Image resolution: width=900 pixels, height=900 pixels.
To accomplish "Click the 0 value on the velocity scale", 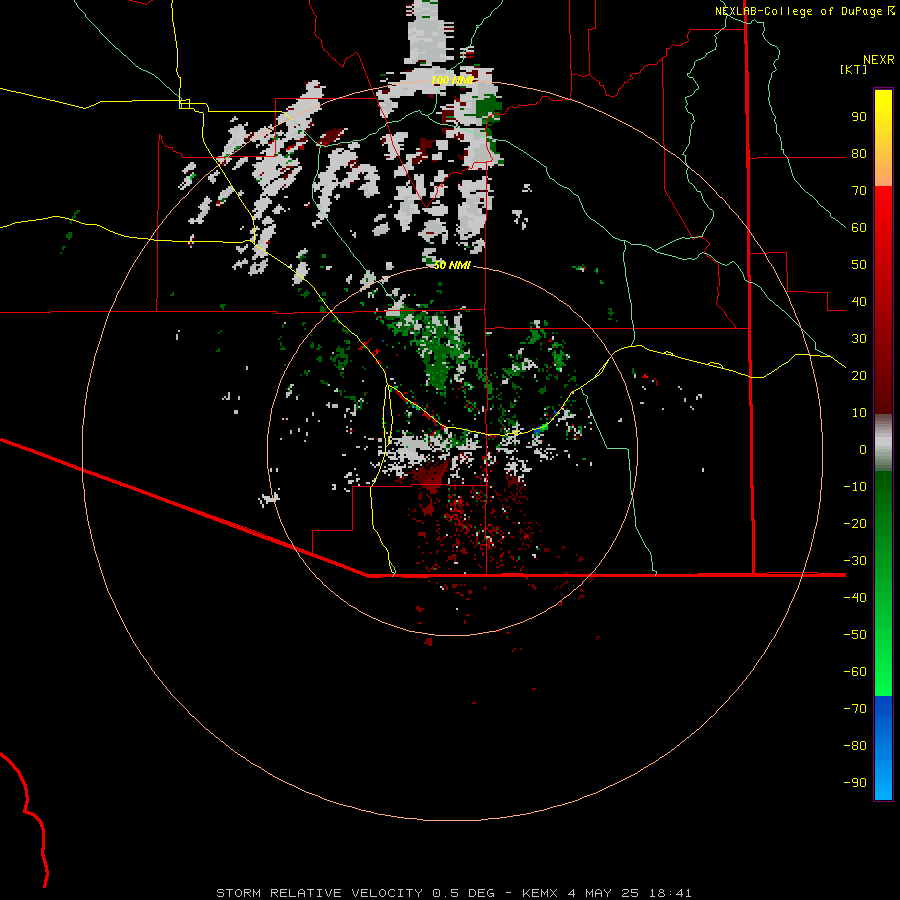I will tap(863, 449).
